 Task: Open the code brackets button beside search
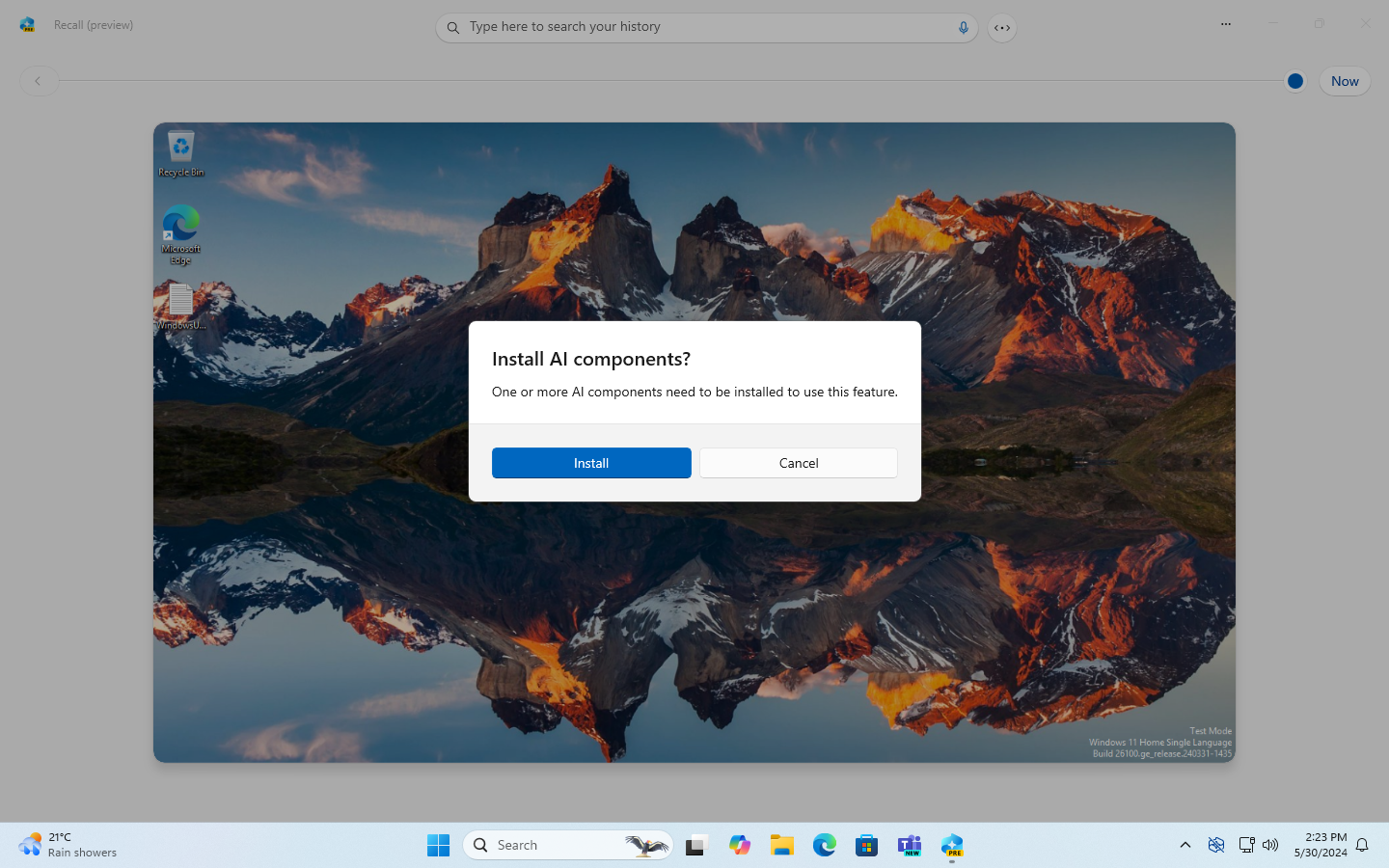[1002, 28]
